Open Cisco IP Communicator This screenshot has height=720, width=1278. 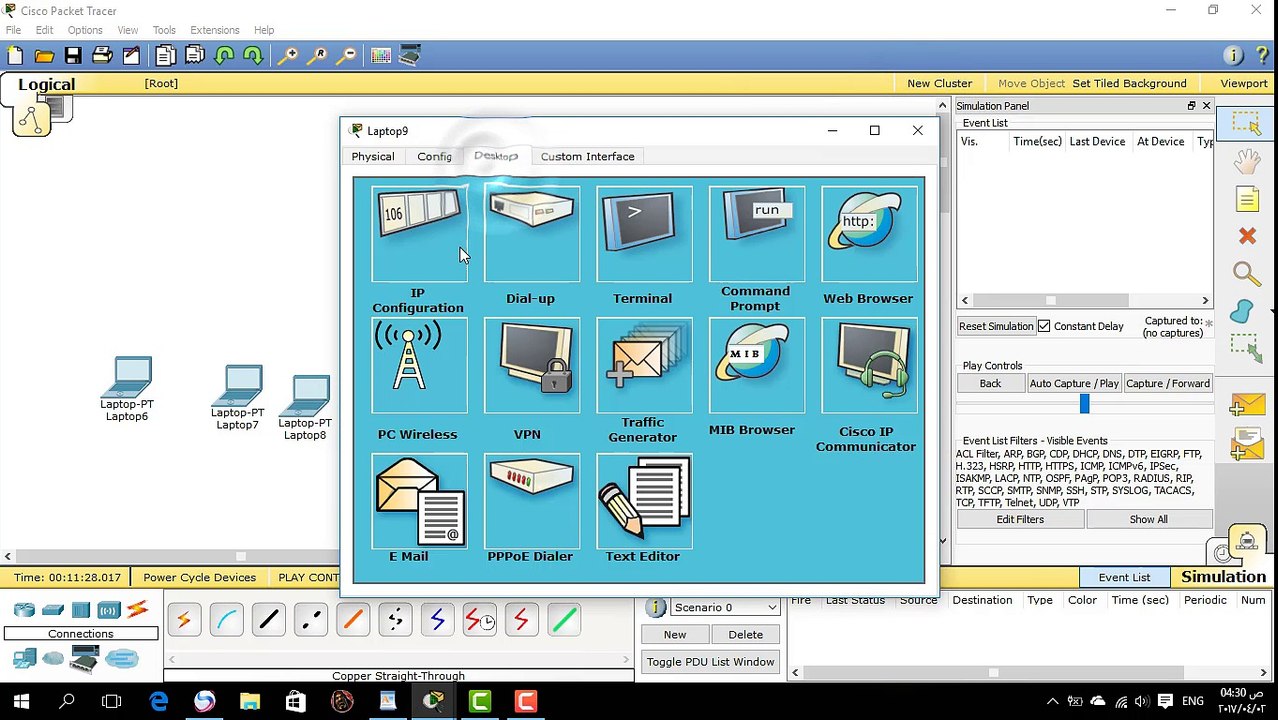pos(869,366)
